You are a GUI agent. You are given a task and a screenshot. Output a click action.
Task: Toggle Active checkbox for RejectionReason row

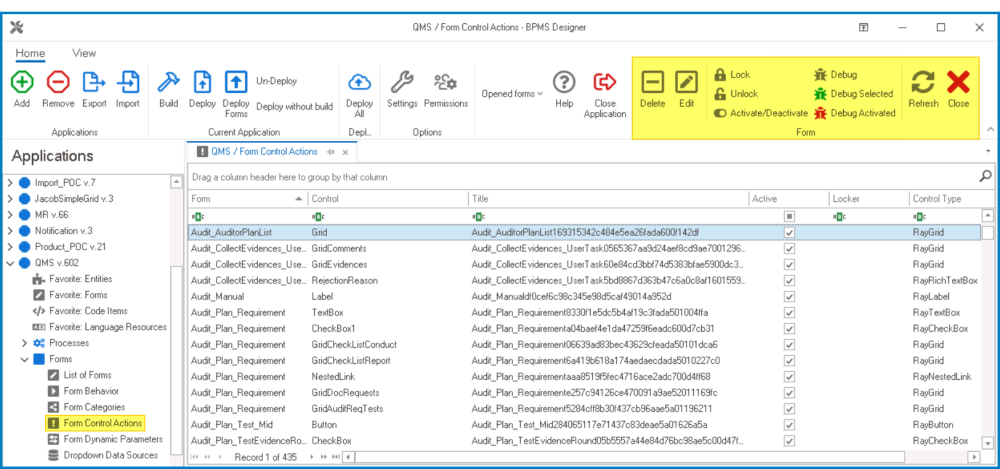pos(790,281)
